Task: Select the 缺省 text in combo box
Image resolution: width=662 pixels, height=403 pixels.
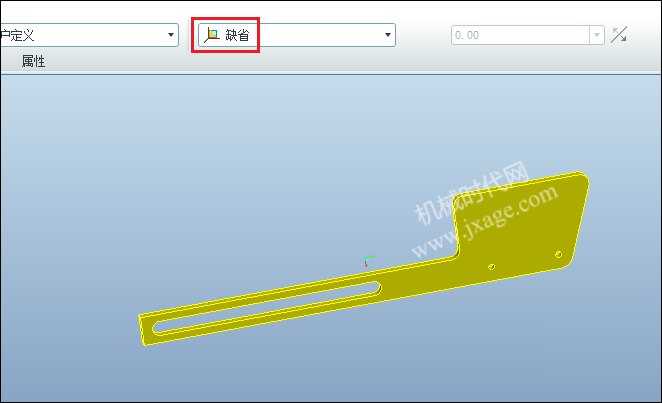Action: 237,35
